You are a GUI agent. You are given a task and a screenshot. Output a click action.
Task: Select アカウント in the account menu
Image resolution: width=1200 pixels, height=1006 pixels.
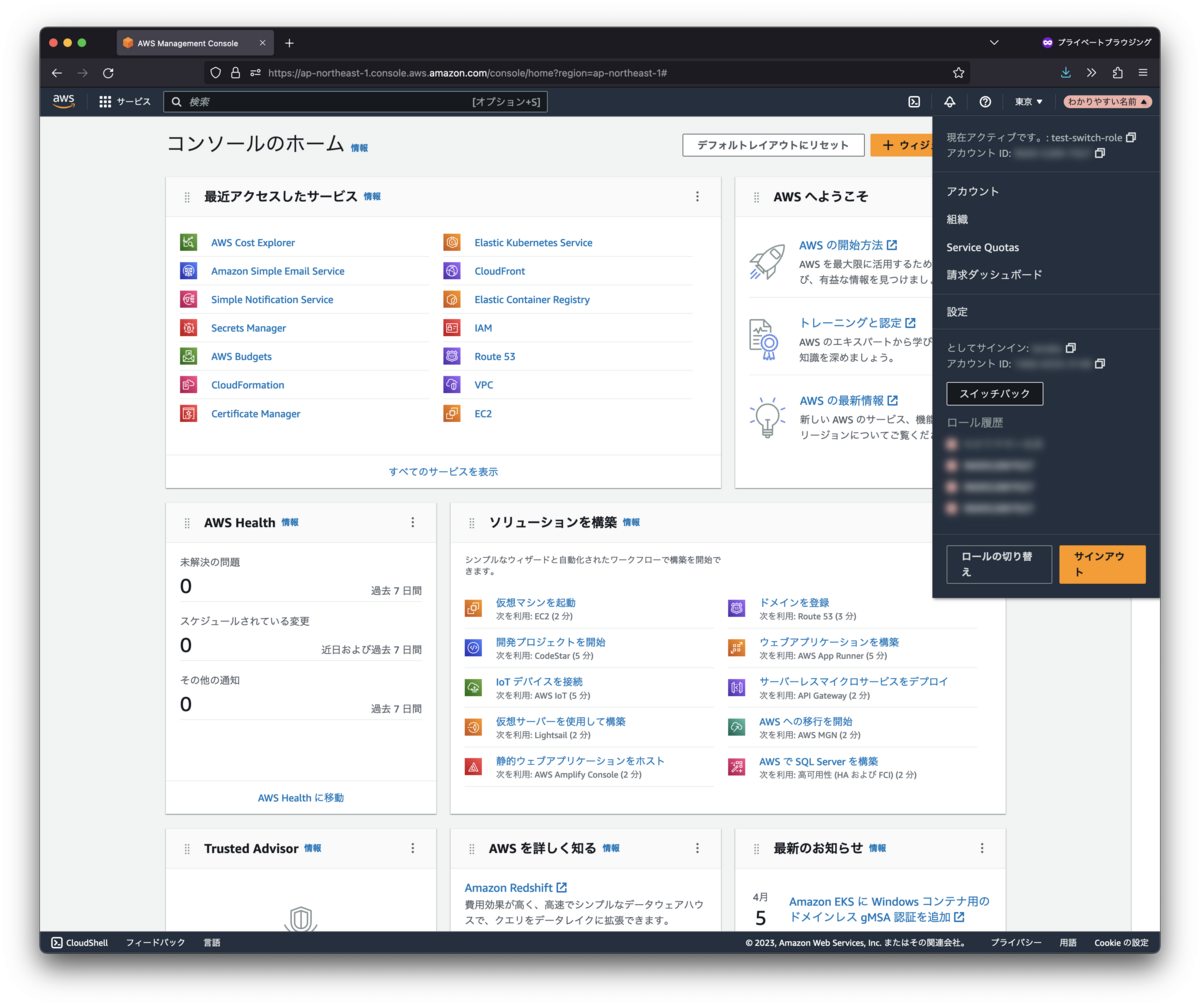[973, 191]
